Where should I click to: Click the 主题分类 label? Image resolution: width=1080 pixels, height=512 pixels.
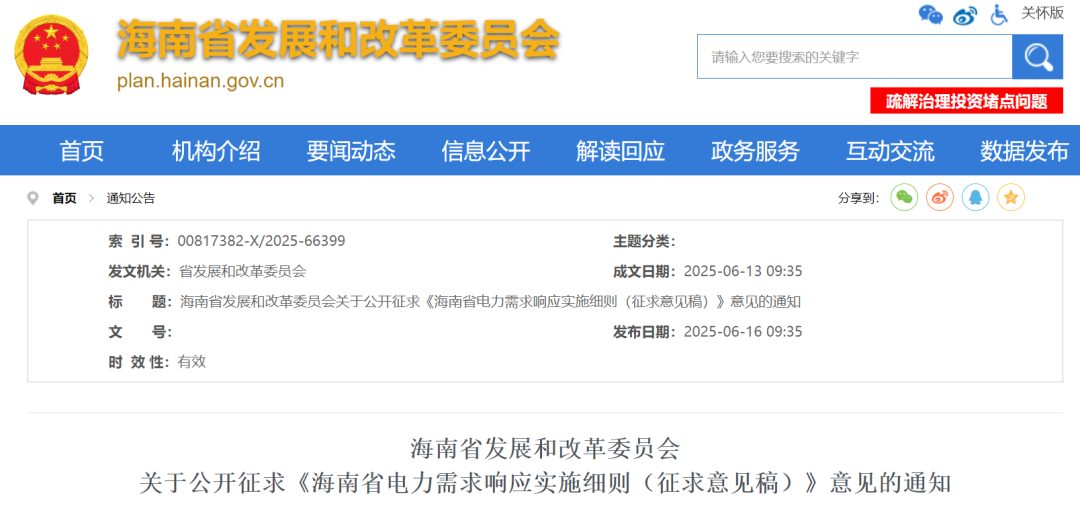coord(644,241)
